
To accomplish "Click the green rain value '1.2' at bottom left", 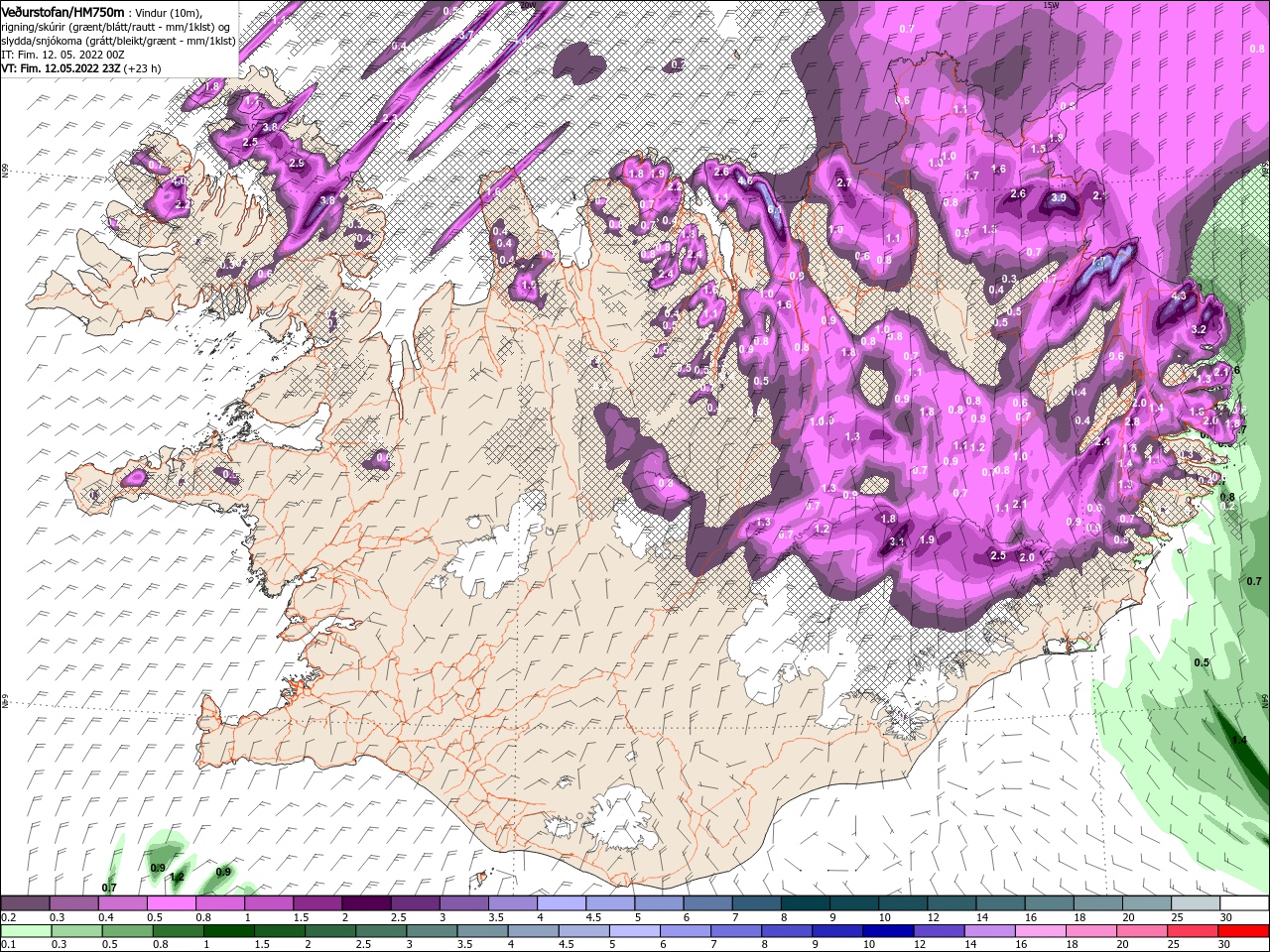I will coord(178,877).
